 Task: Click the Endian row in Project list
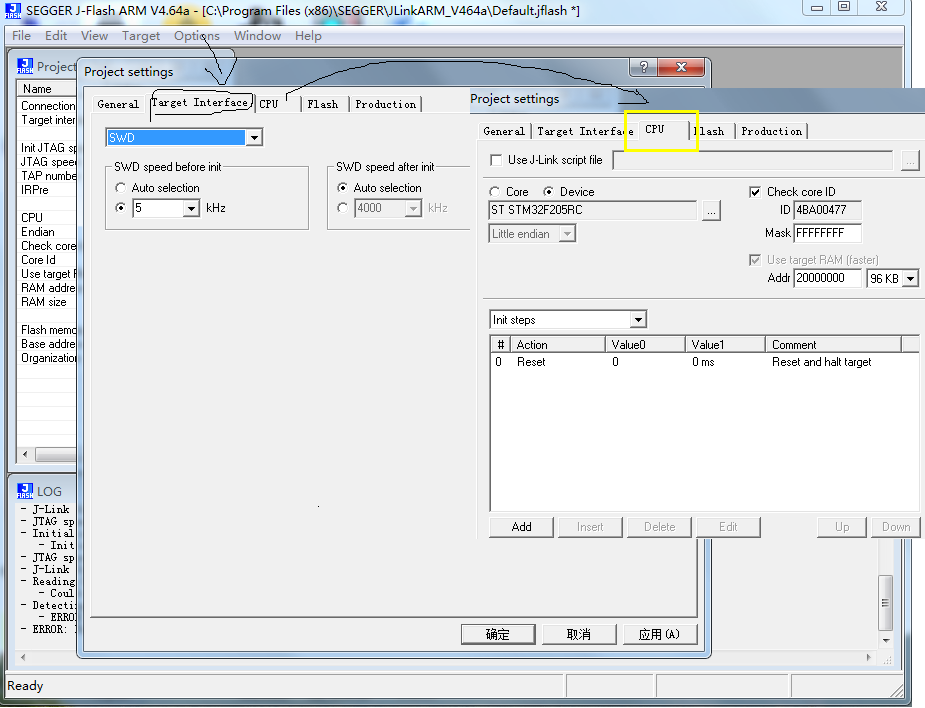47,232
